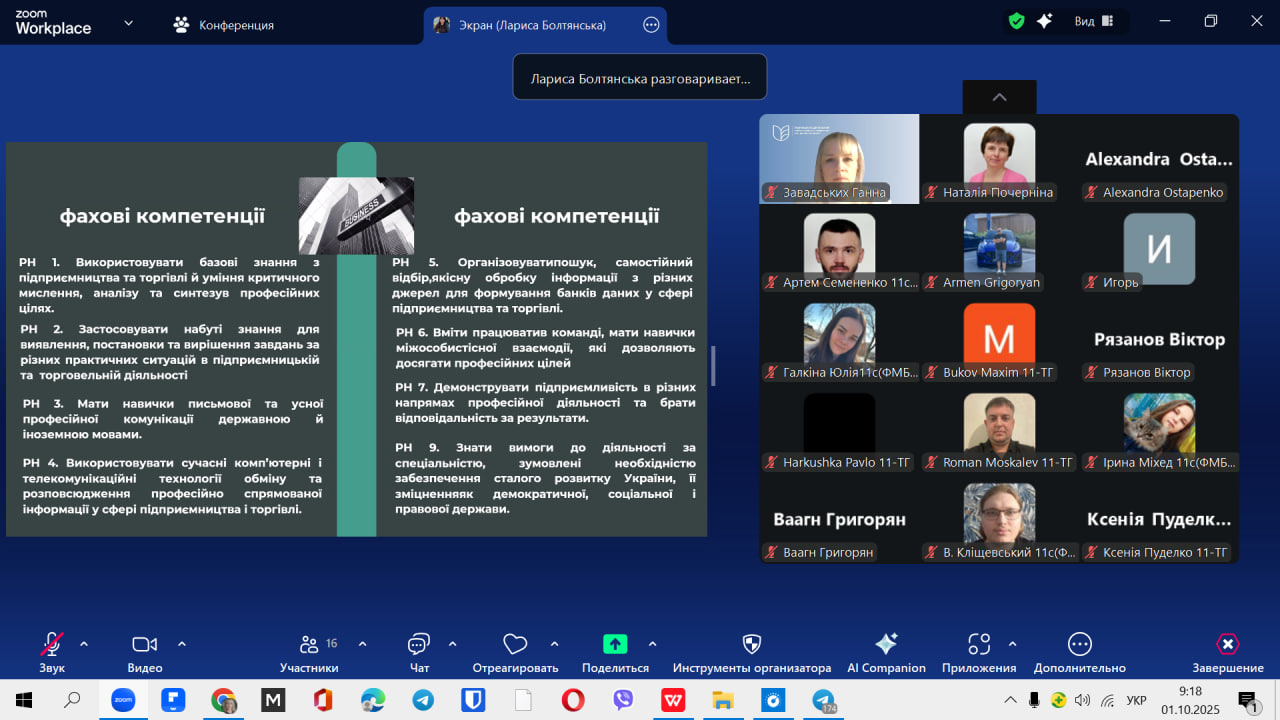Screen dimensions: 1280x720
Task: Open the React heart icon
Action: pos(515,644)
